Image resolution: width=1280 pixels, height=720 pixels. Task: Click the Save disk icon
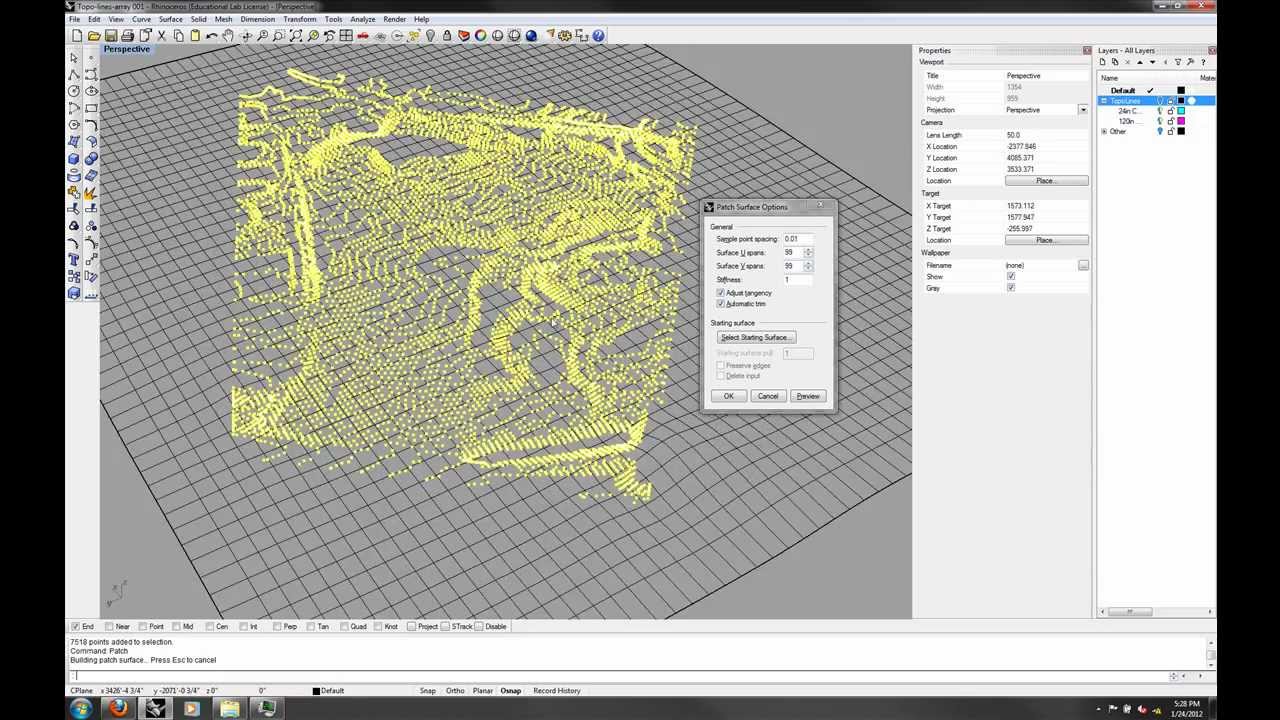[x=111, y=36]
